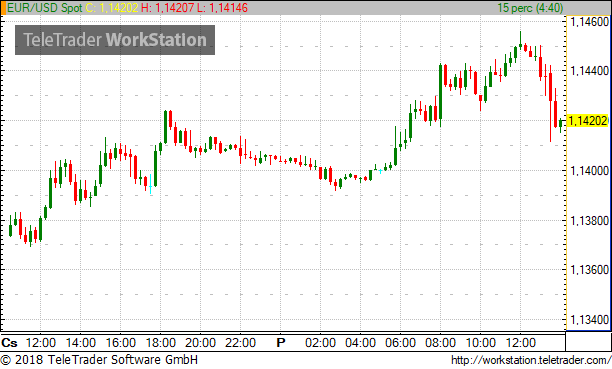The image size is (612, 369).
Task: Click the cyan doji candle near 17:30
Action: coord(151,184)
